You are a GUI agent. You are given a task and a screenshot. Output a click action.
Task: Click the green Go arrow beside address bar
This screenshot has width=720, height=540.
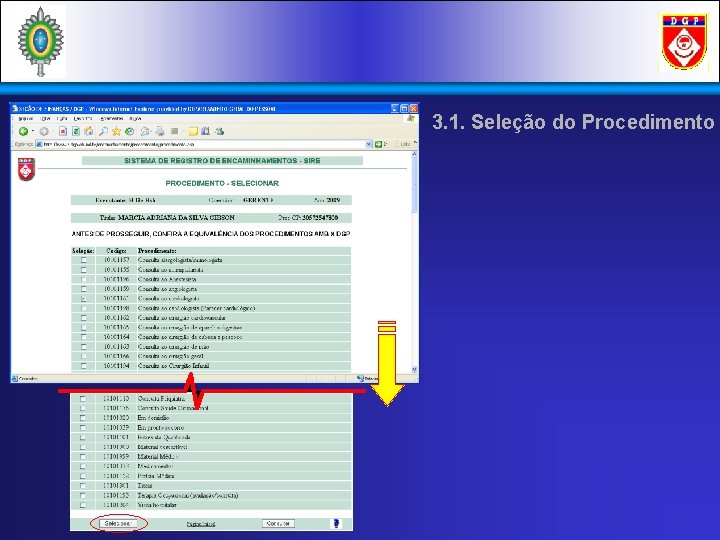(x=378, y=144)
